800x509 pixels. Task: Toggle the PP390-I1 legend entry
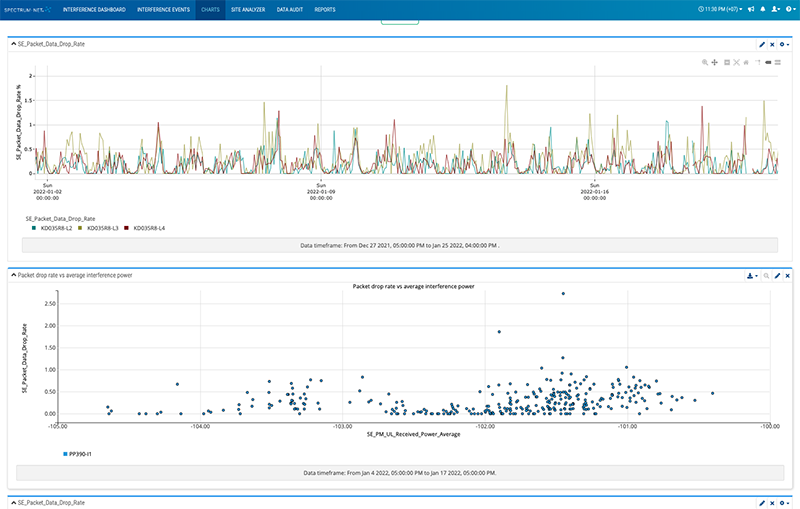80,454
